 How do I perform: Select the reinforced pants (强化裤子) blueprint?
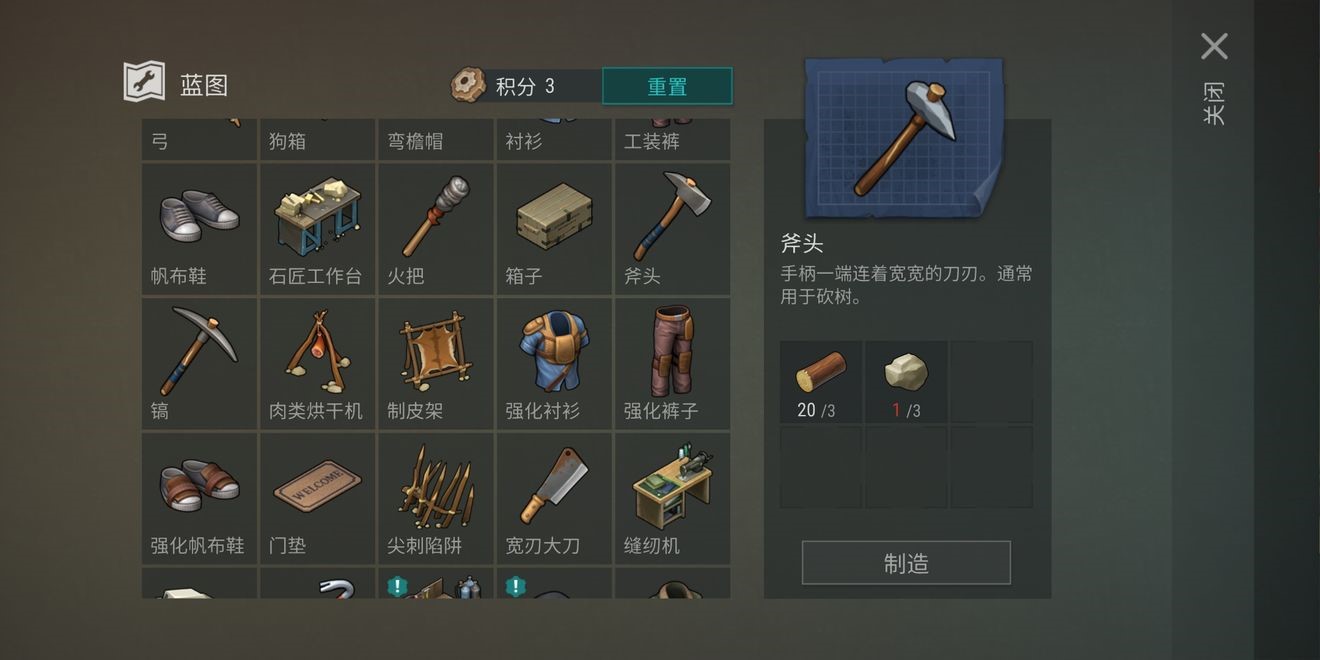pos(672,364)
